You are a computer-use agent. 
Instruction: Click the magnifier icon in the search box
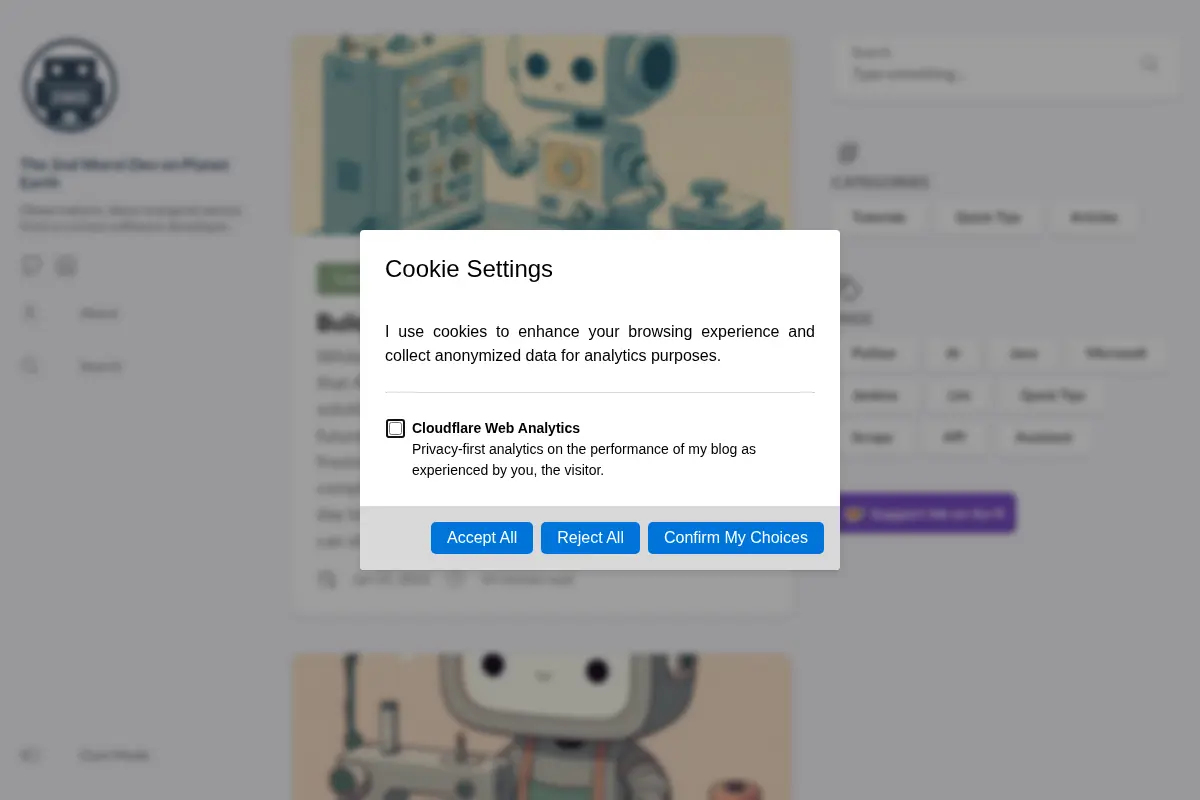(x=1149, y=64)
